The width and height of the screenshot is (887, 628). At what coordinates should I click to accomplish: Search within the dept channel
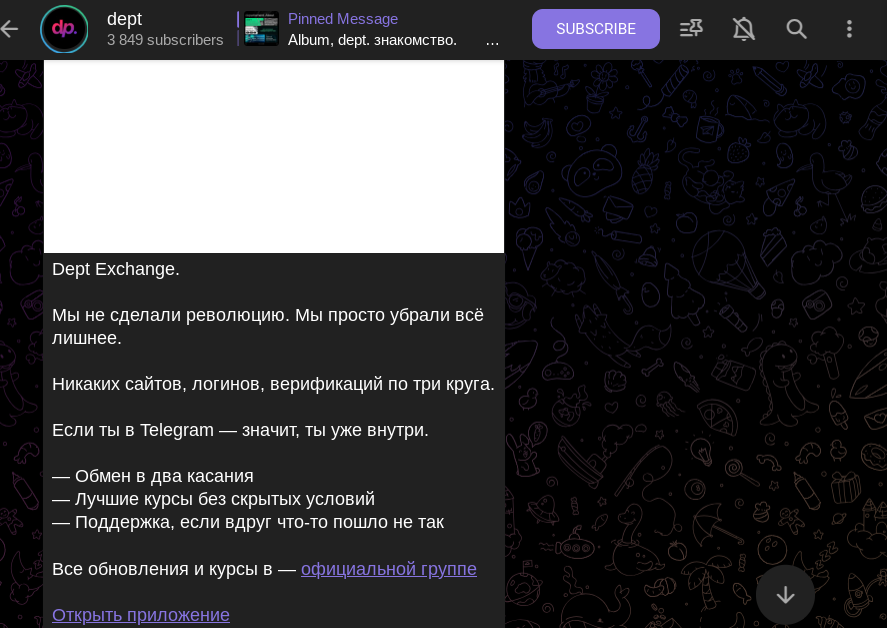tap(796, 29)
